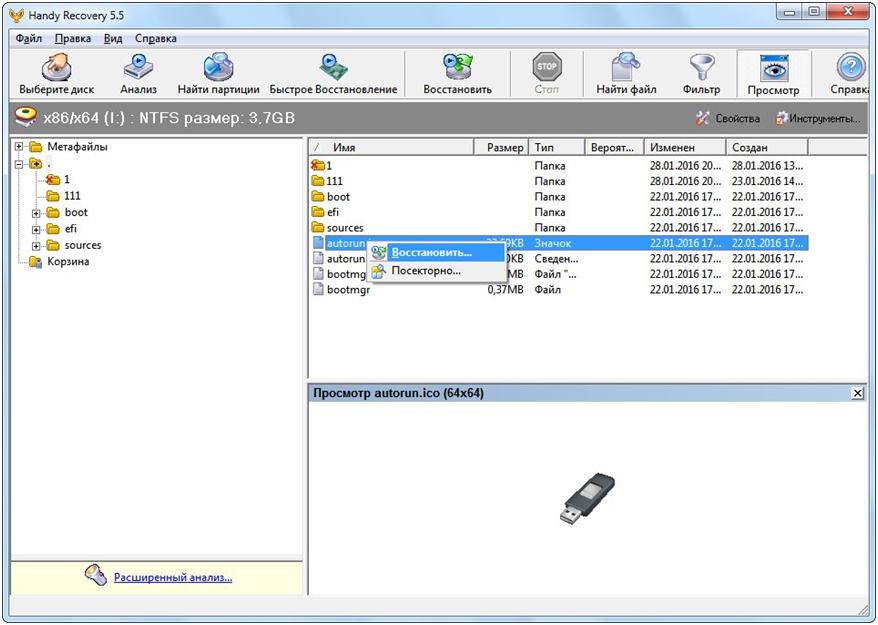Select the boot folder in file list
Viewport: 878px width, 625px height.
pos(559,197)
